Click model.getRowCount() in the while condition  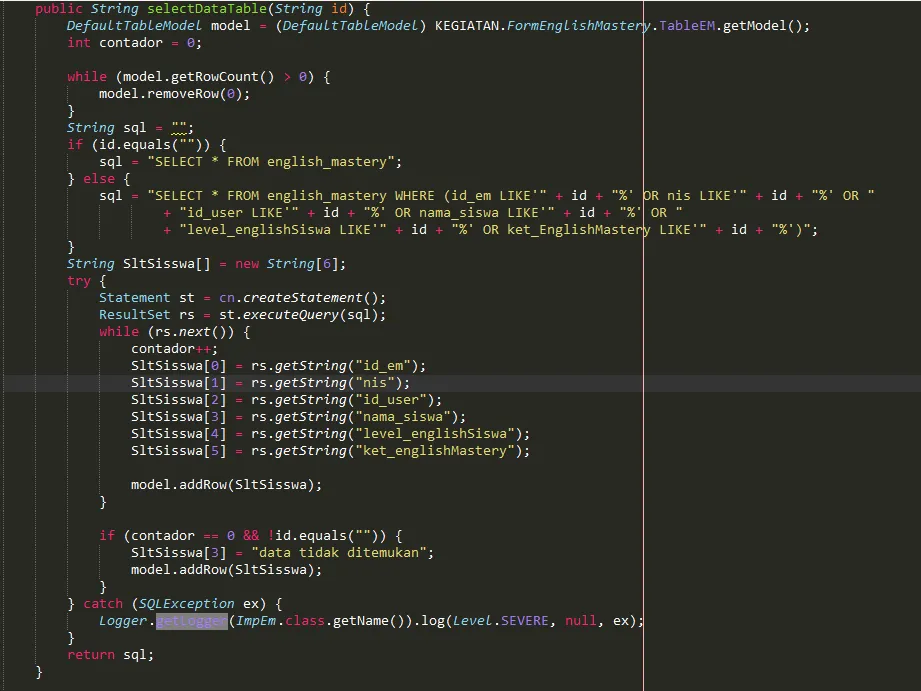tap(198, 77)
